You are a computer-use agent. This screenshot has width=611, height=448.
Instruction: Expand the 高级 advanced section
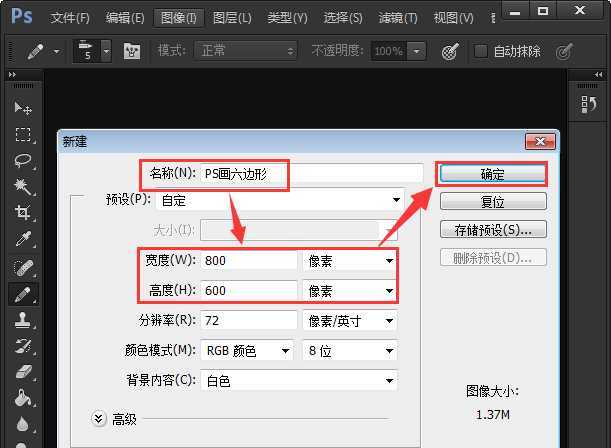(x=99, y=419)
